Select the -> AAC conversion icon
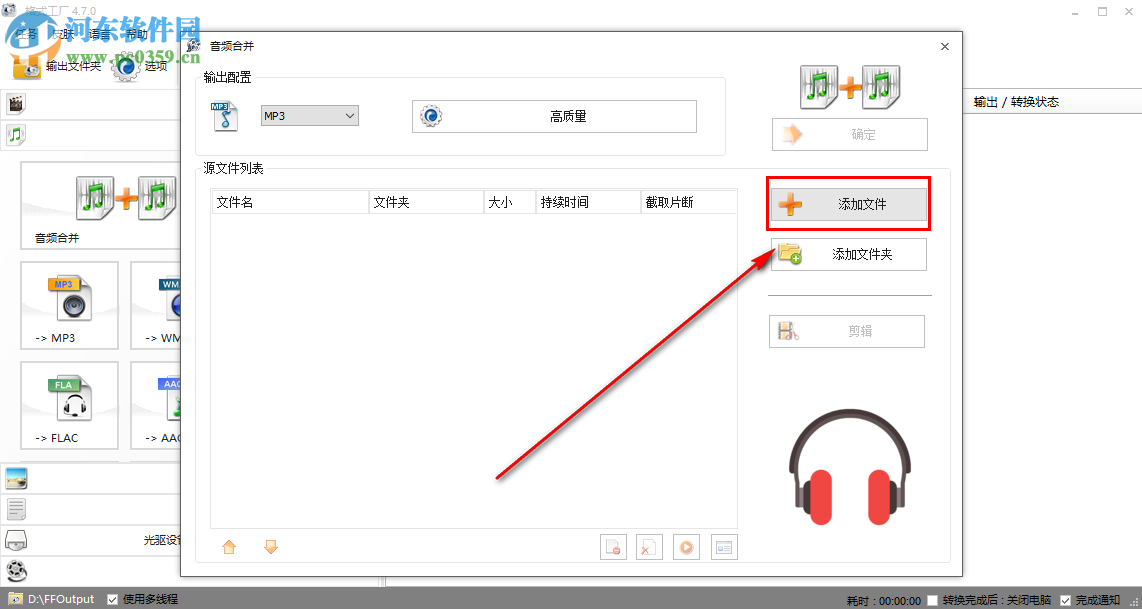This screenshot has width=1142, height=609. point(157,405)
